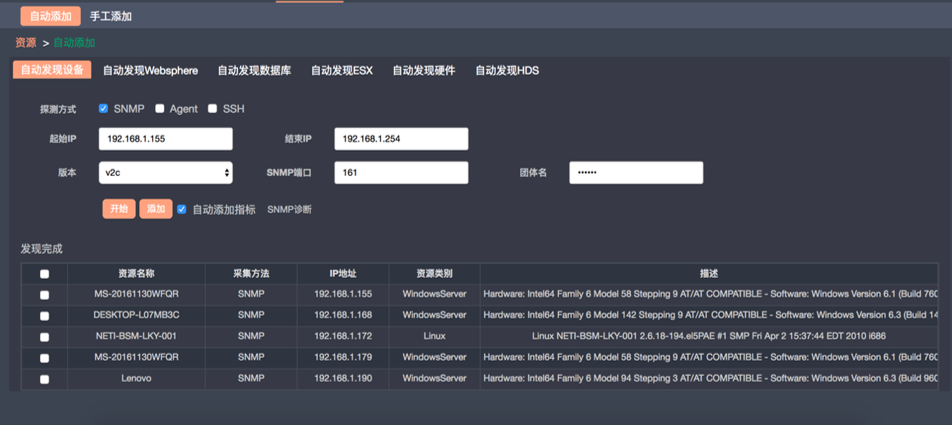Open the SNMP version v2c dropdown
952x425 pixels.
[166, 172]
